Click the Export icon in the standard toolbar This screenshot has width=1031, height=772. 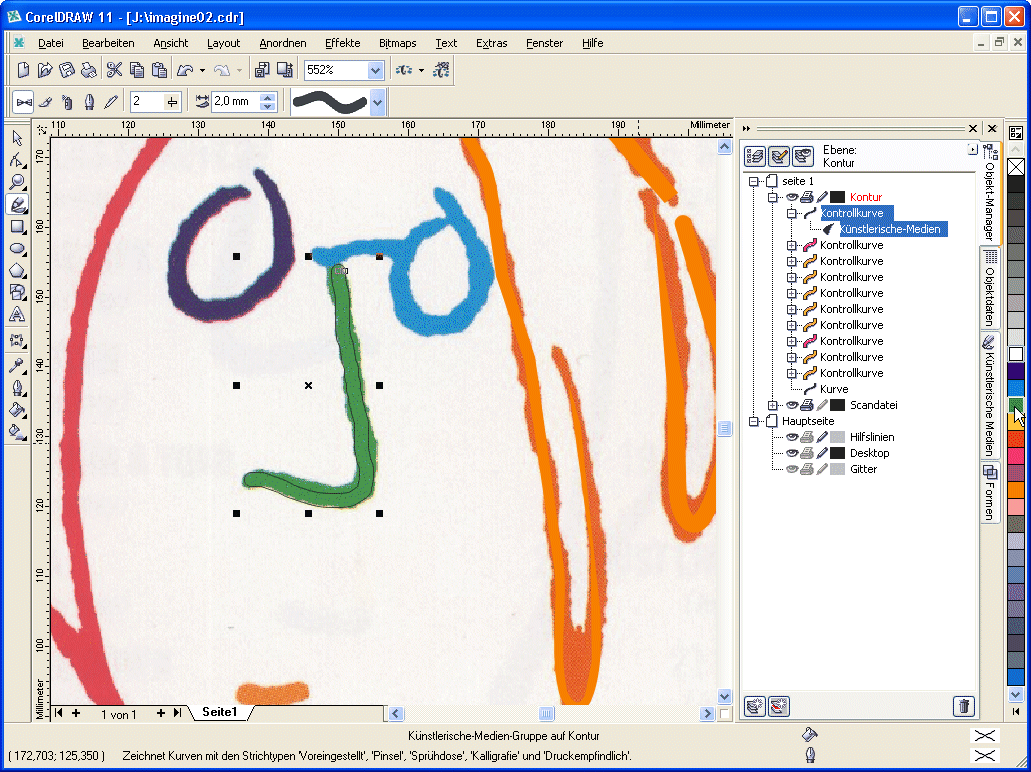(x=285, y=70)
